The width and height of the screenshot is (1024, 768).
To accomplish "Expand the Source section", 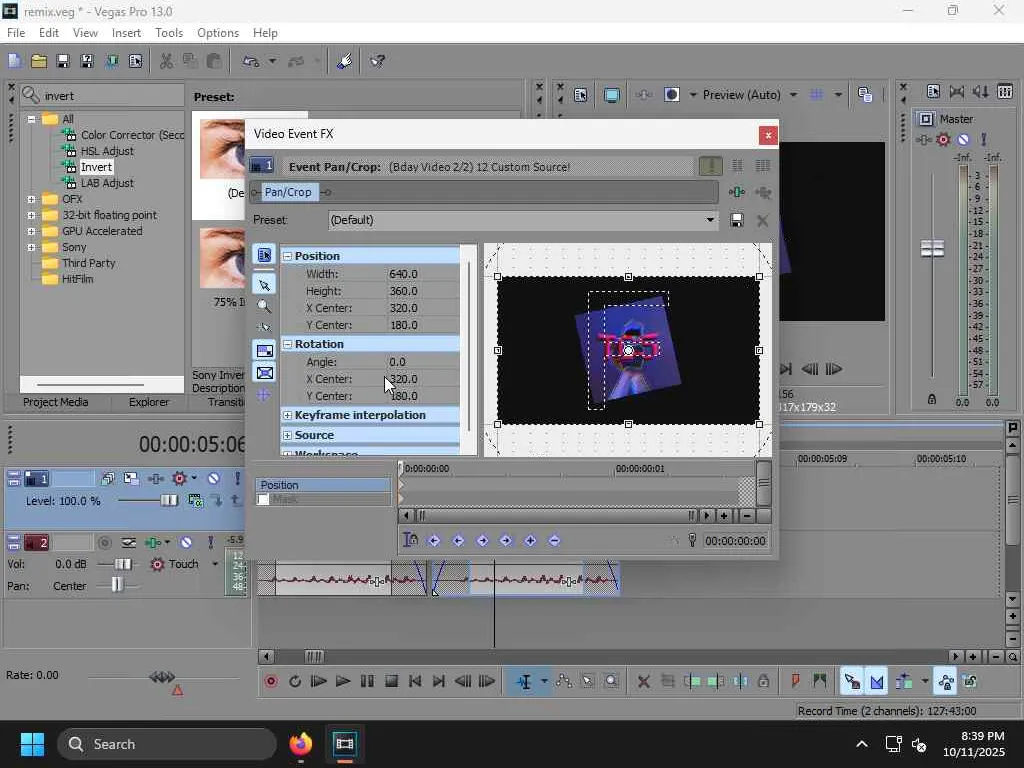I will pyautogui.click(x=287, y=435).
